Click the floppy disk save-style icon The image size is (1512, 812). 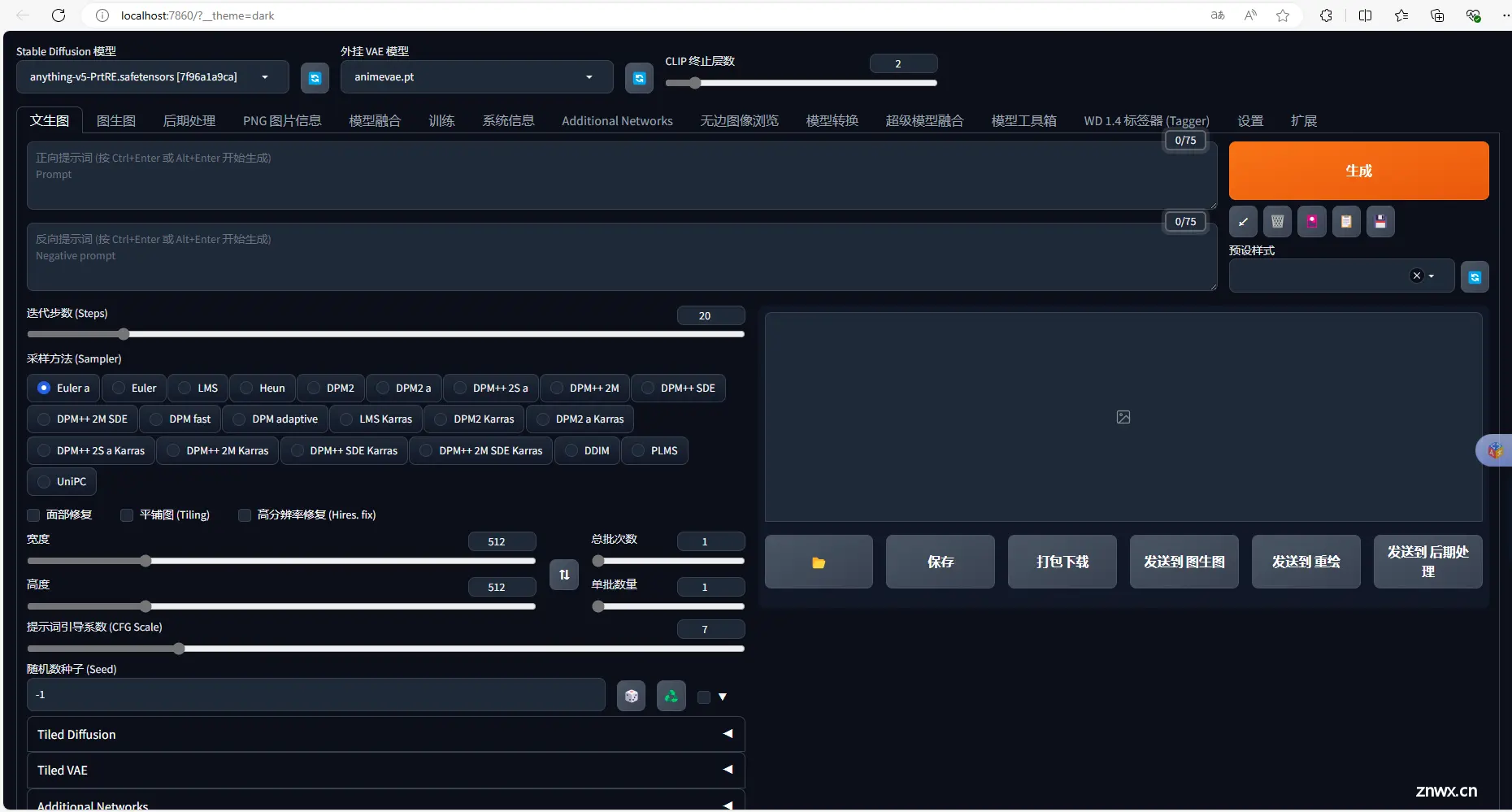[x=1380, y=221]
